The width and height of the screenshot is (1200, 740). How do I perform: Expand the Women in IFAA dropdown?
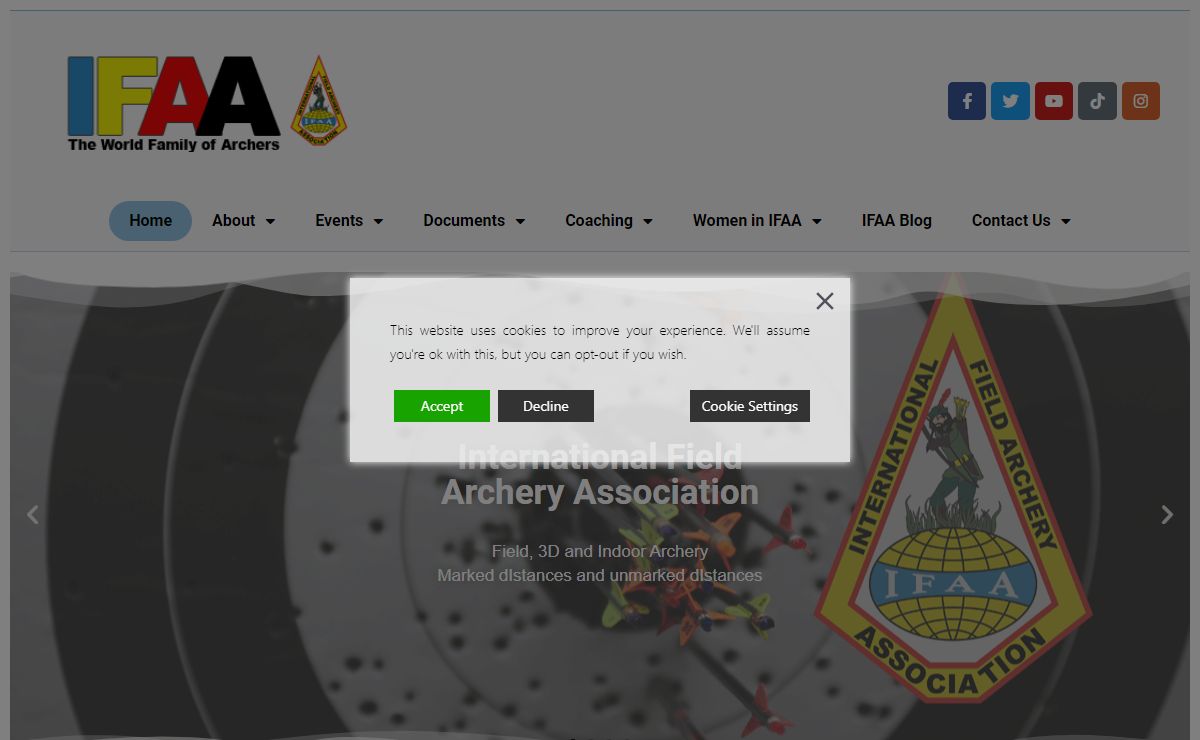coord(757,221)
